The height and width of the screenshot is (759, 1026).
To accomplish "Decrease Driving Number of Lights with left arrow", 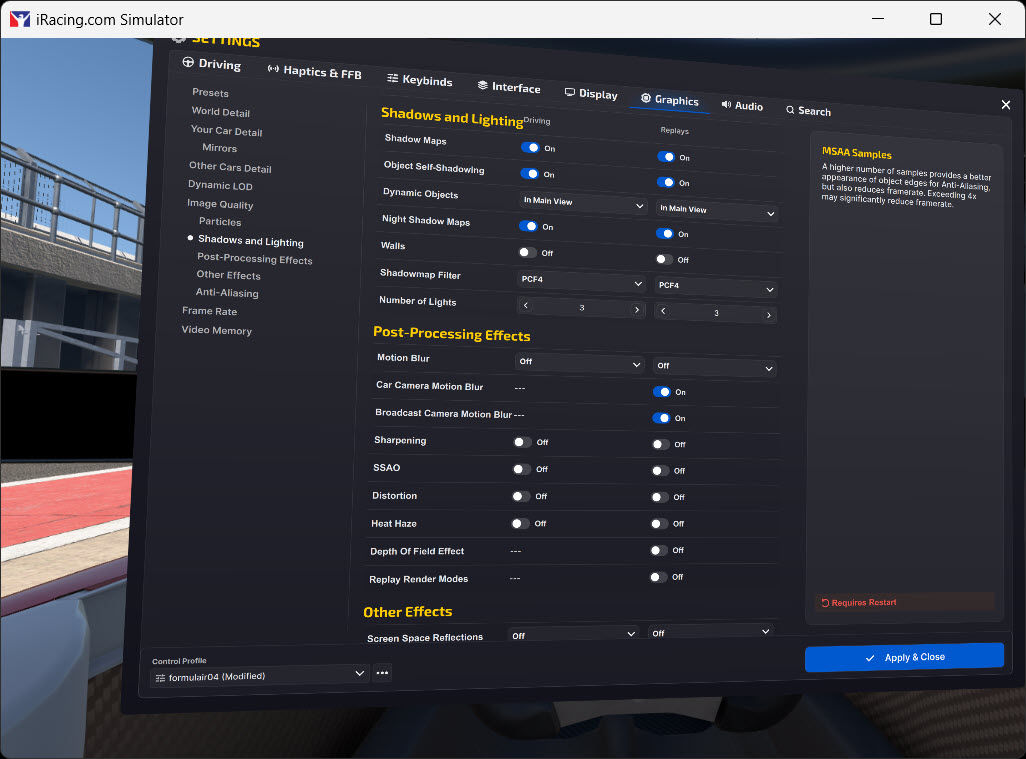I will 525,306.
